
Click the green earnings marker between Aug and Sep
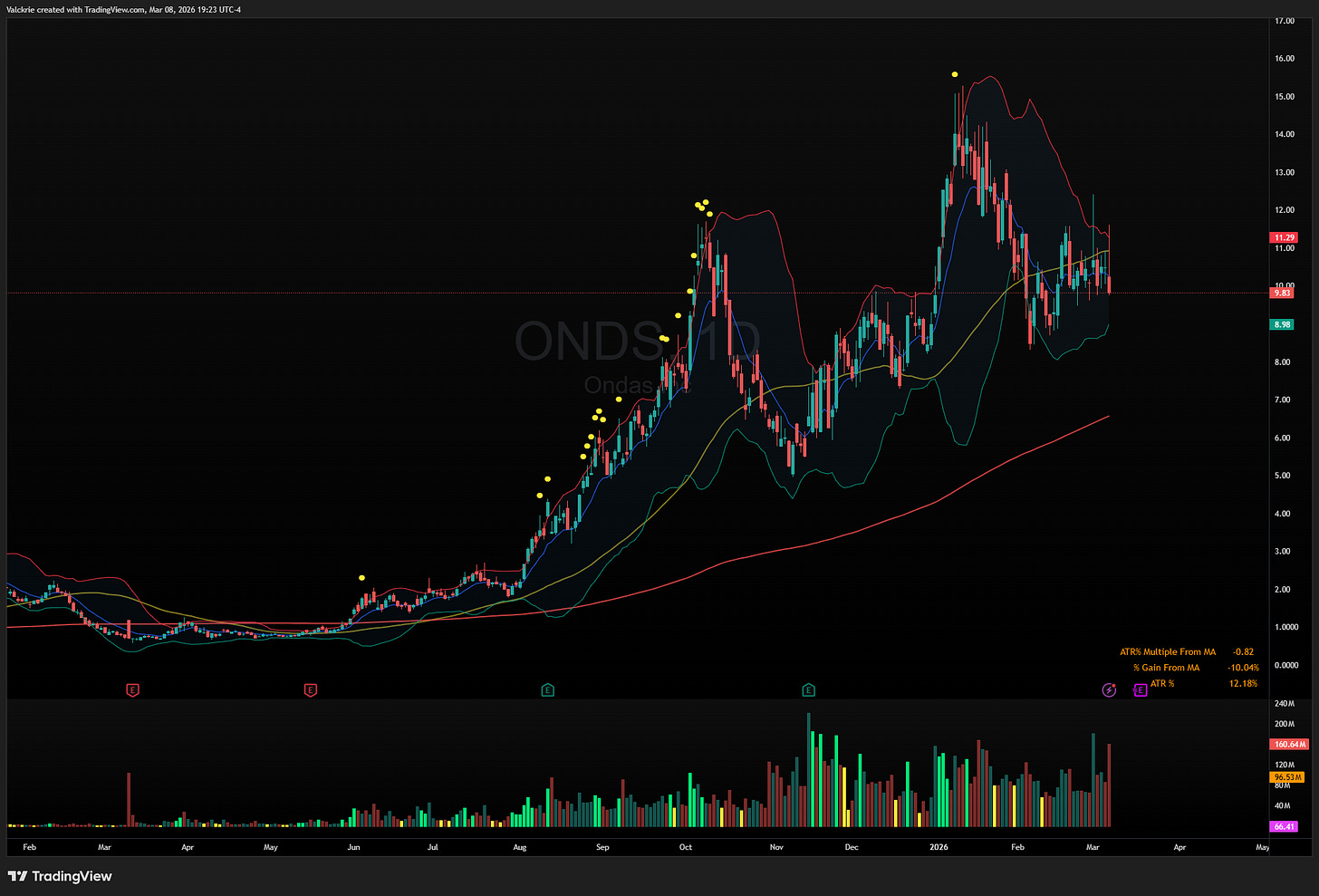[x=547, y=690]
